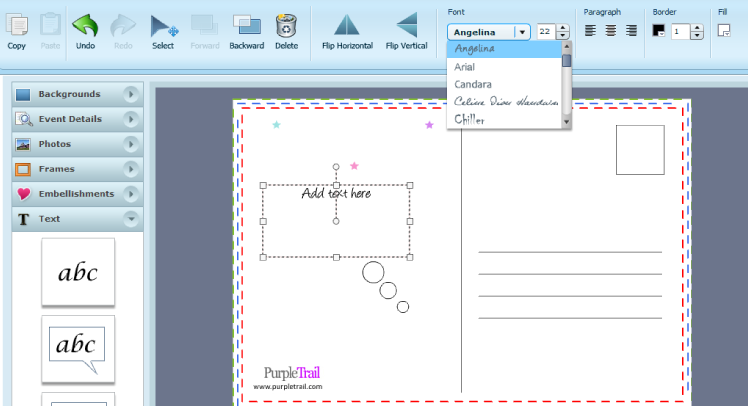Click the Event Details magnifier icon
The width and height of the screenshot is (748, 406).
point(23,119)
